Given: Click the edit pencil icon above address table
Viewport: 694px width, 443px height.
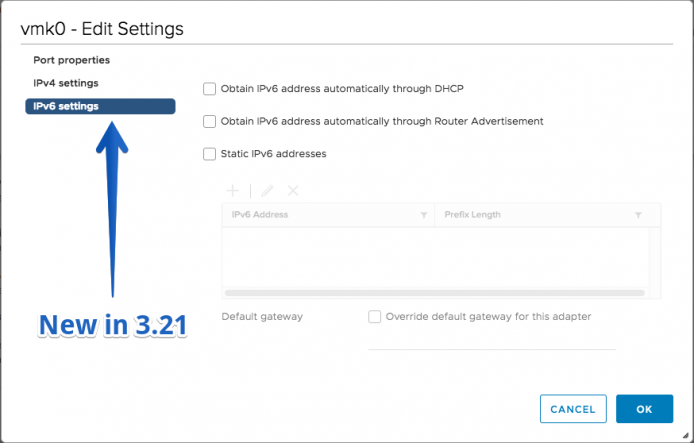Looking at the screenshot, I should 267,191.
